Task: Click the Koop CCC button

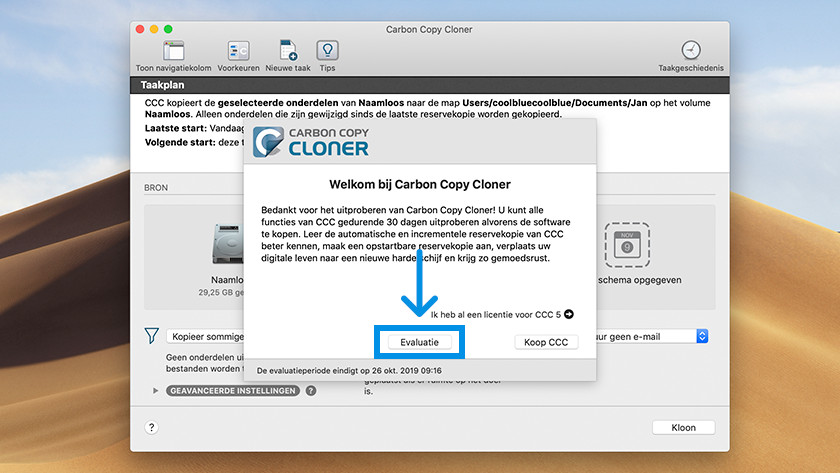Action: [546, 342]
